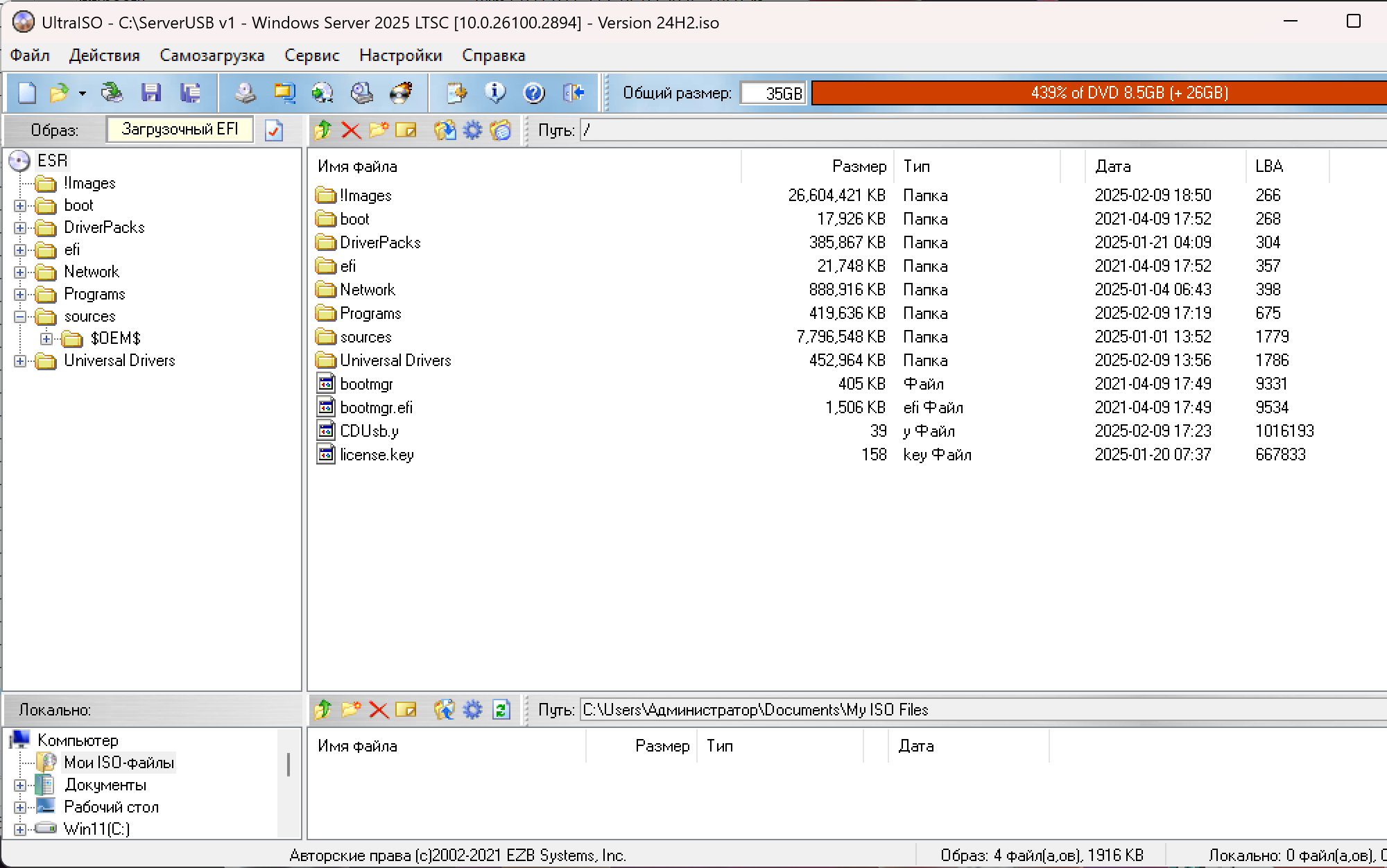Click the Mount to virtual drive icon
1387x868 pixels.
(361, 93)
